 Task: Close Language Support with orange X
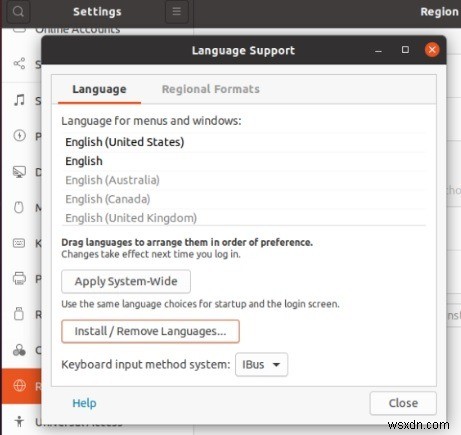[432, 50]
